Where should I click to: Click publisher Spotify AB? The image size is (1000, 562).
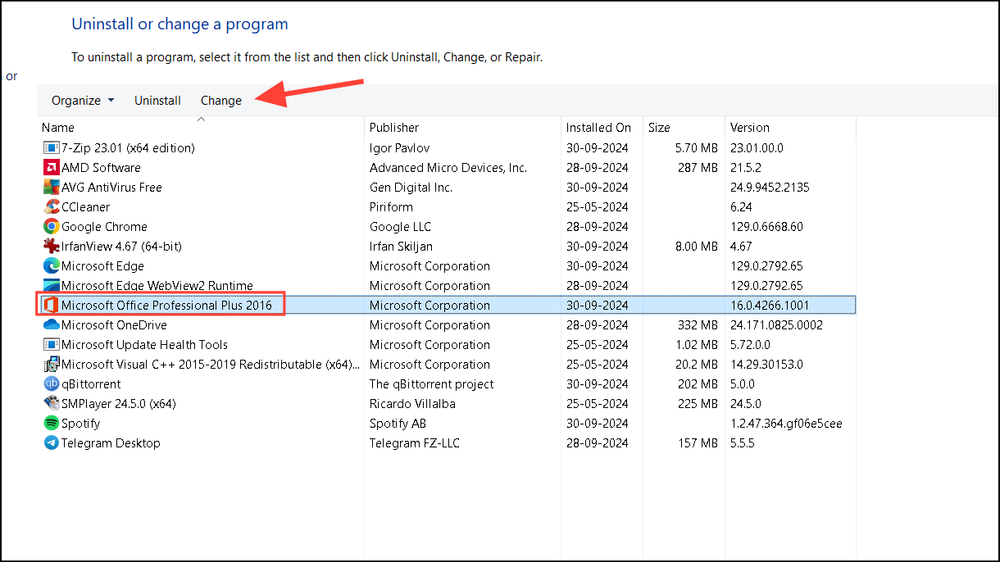397,424
